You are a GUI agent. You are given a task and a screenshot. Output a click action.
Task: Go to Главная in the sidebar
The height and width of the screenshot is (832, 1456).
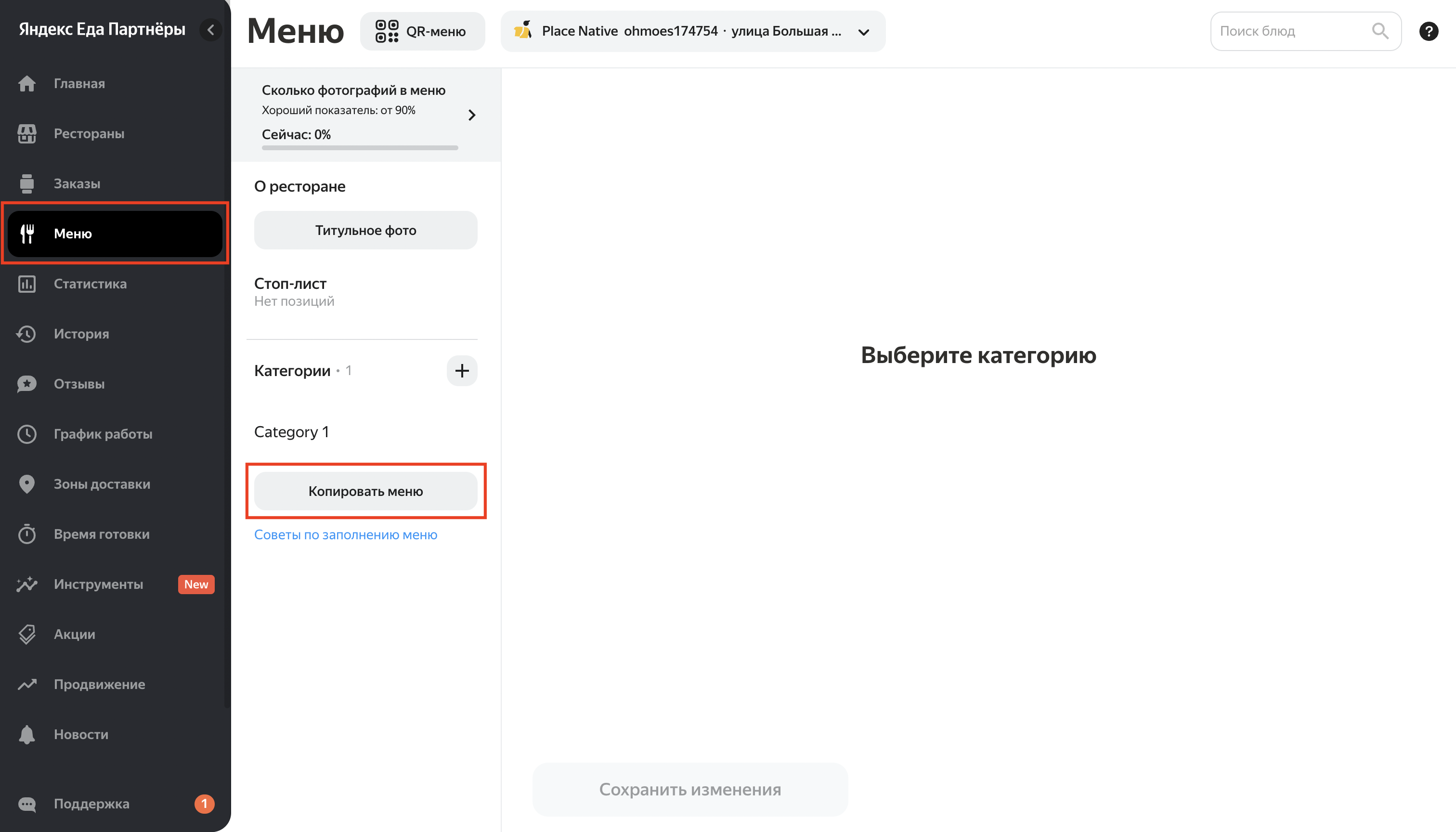click(115, 83)
